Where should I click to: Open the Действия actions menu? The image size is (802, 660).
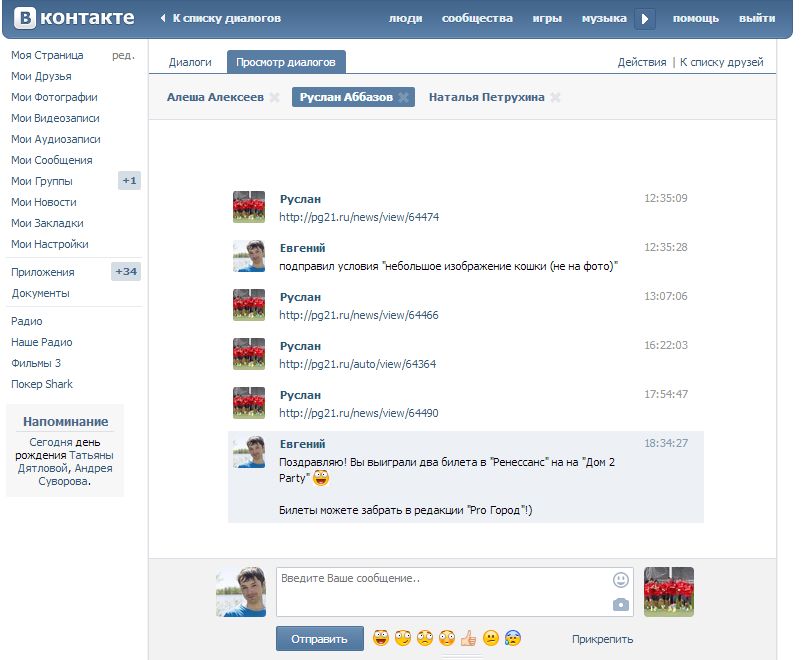click(x=641, y=62)
